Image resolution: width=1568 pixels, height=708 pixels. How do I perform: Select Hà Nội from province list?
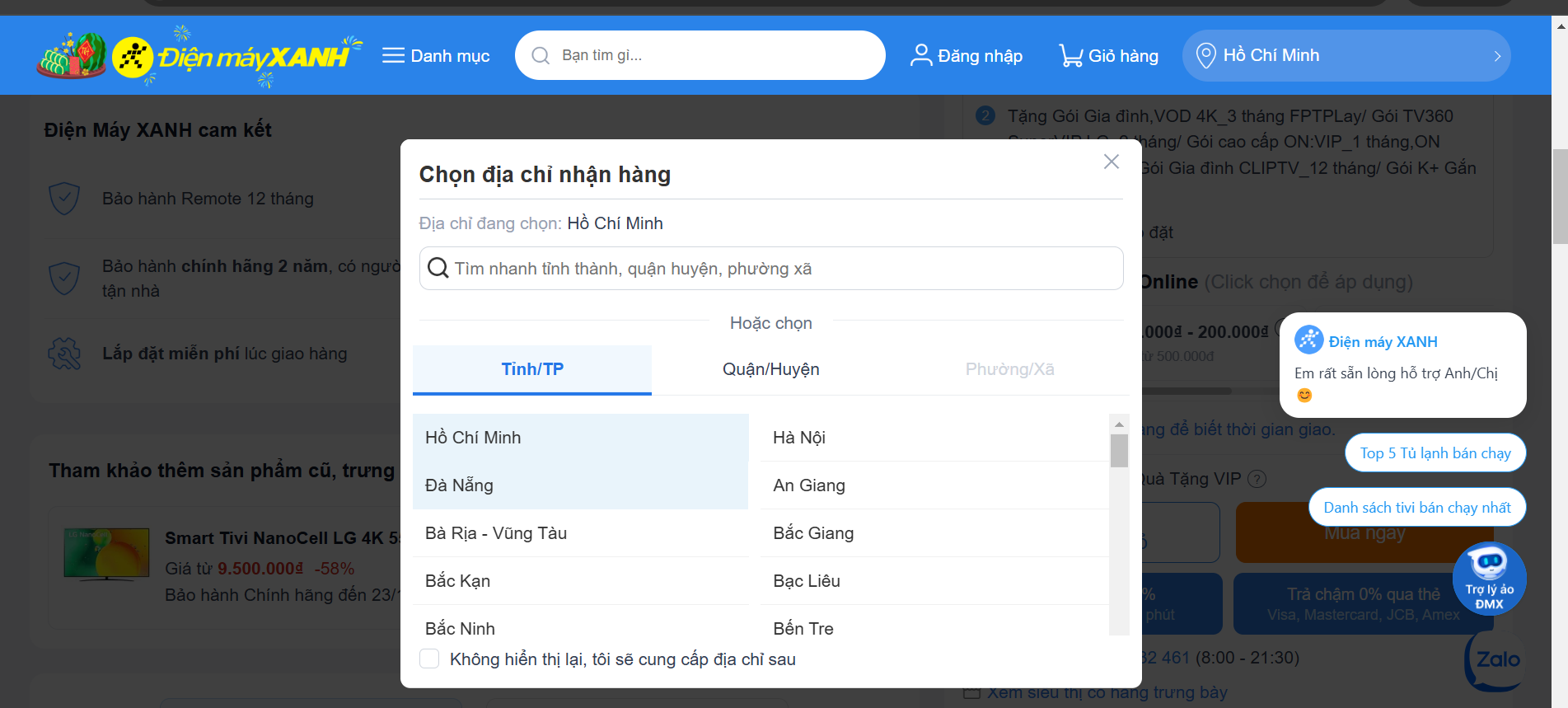point(934,438)
